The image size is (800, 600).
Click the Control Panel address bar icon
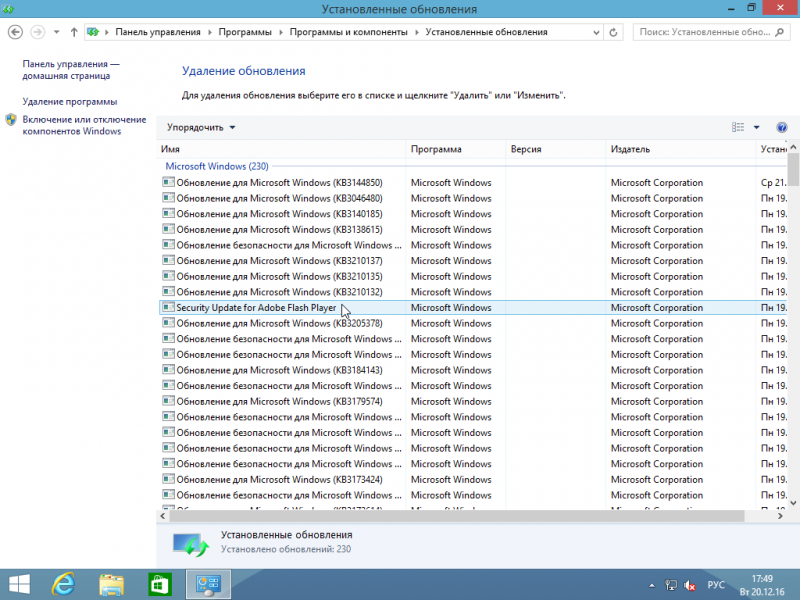point(93,32)
